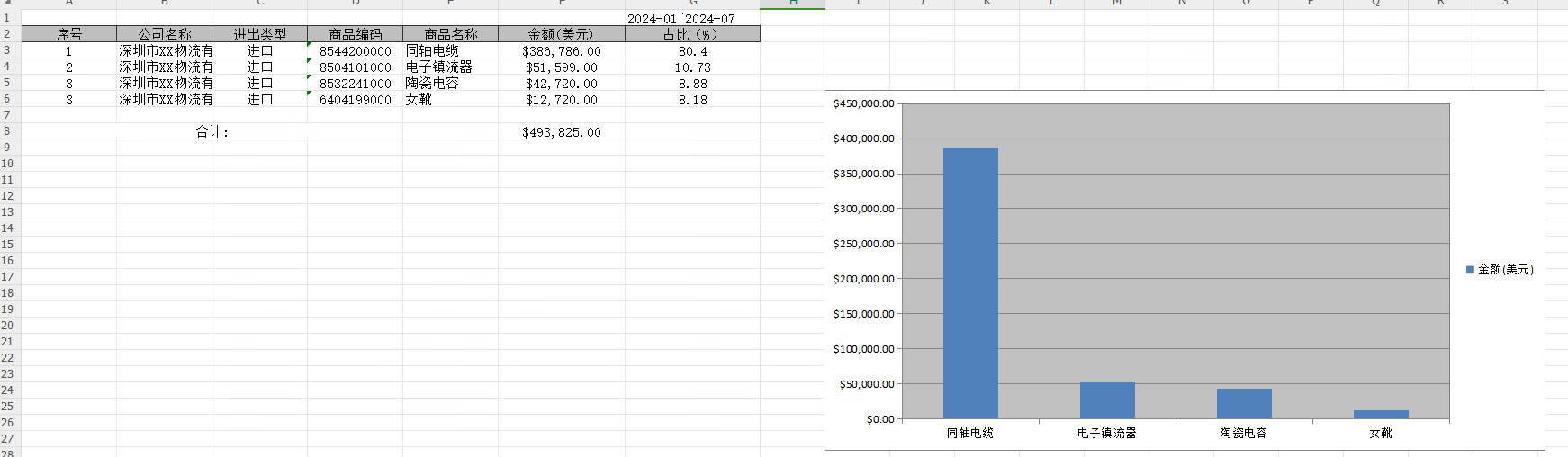The width and height of the screenshot is (1568, 457).
Task: Click row header number 15
Action: coord(7,245)
